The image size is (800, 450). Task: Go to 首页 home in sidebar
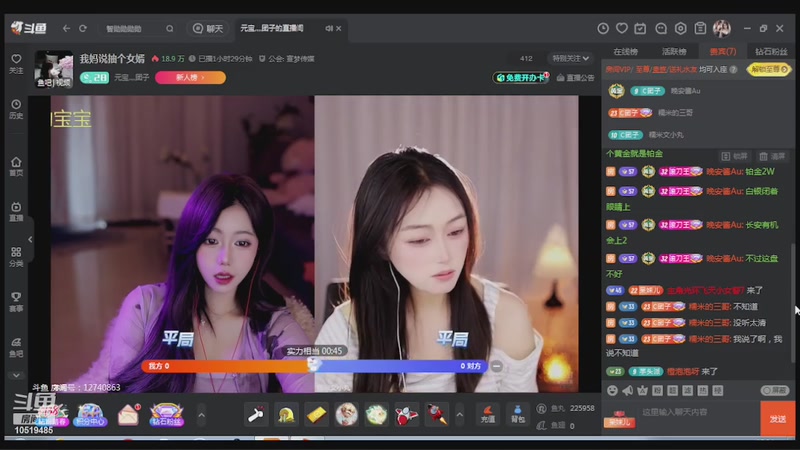click(16, 166)
